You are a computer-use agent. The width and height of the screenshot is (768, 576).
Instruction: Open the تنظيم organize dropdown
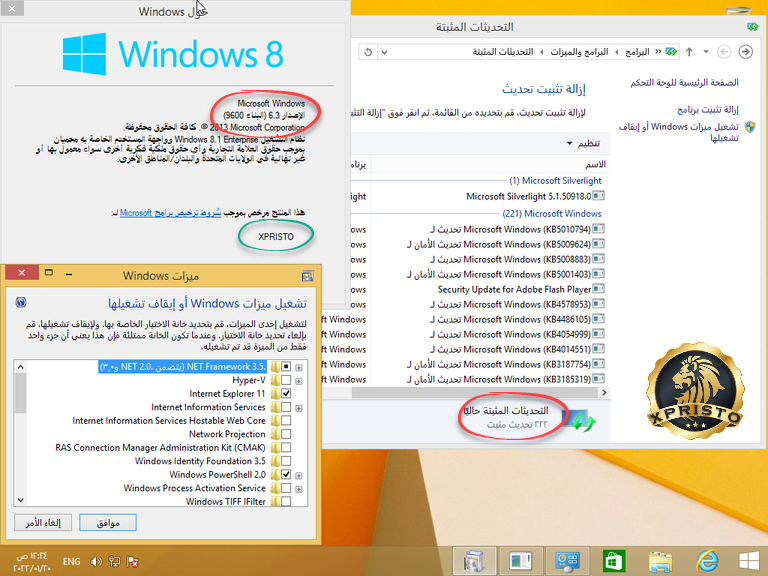pos(583,143)
